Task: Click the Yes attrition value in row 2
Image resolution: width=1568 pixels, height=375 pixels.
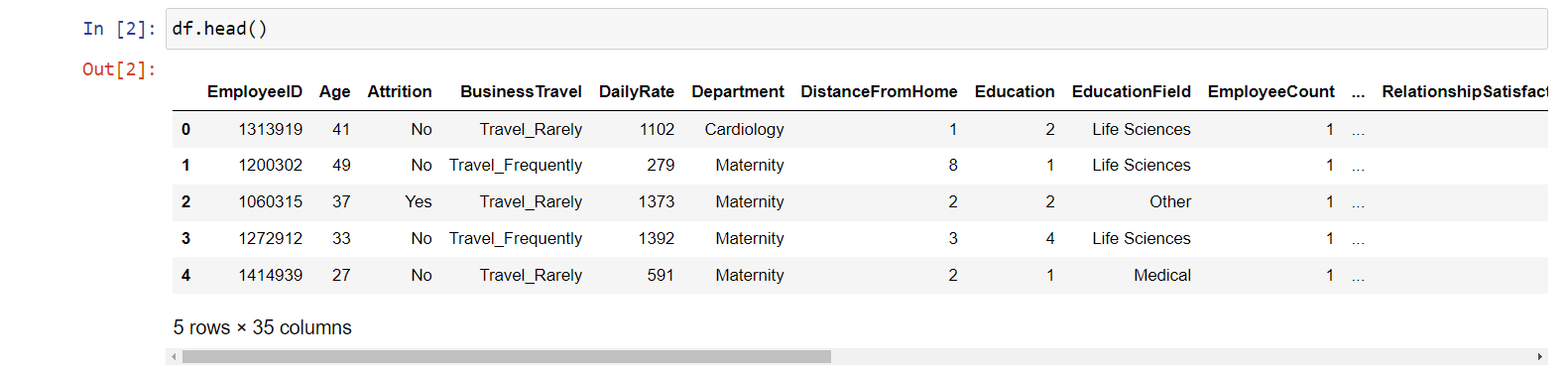Action: [419, 201]
